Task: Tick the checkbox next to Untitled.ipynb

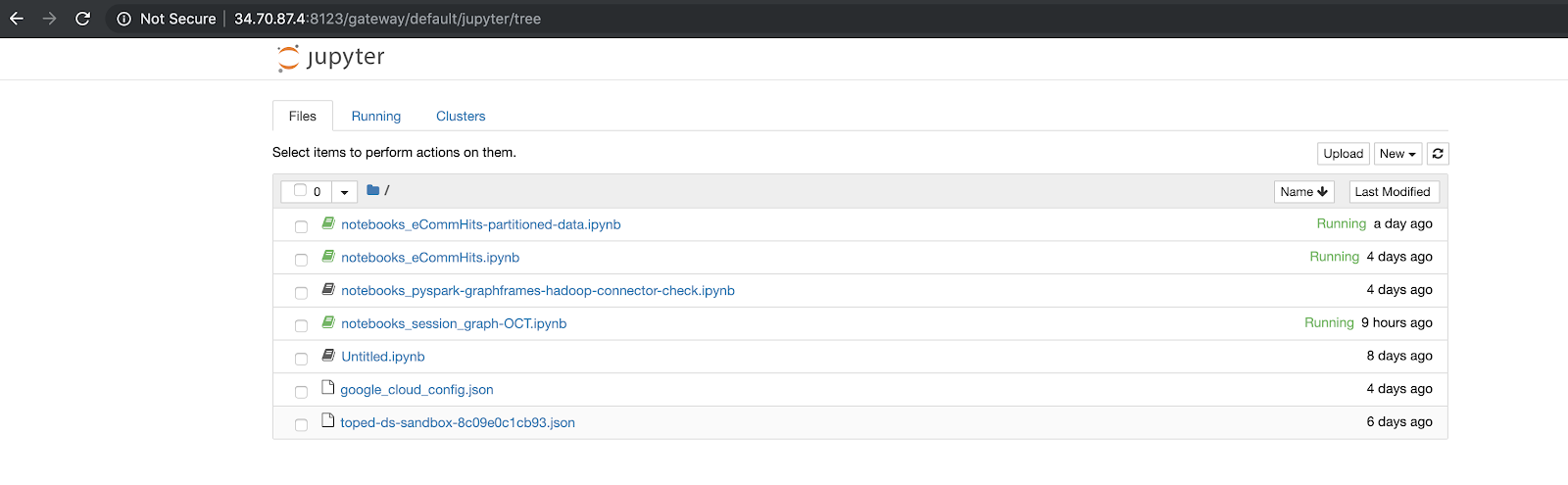Action: [301, 359]
